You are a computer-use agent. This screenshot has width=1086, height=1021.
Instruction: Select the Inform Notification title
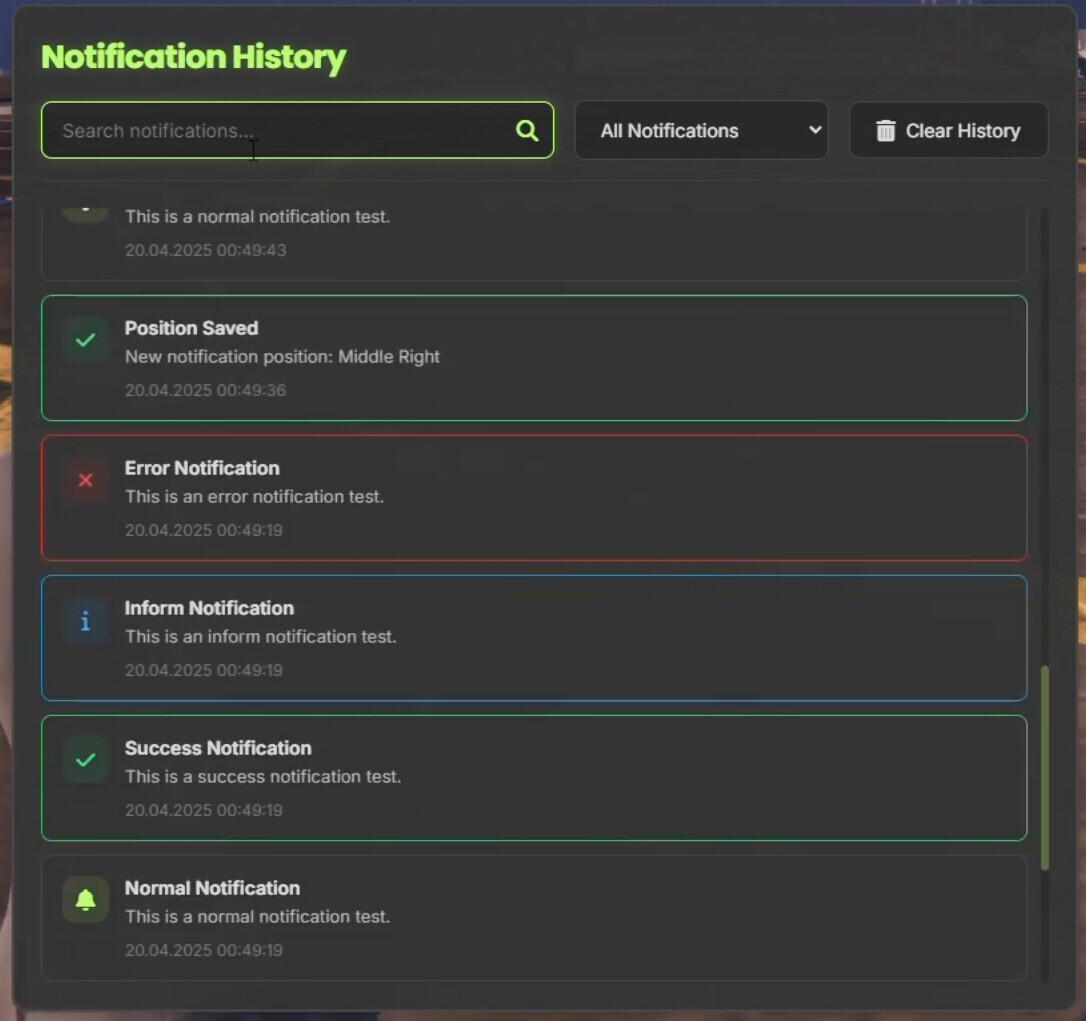click(209, 608)
